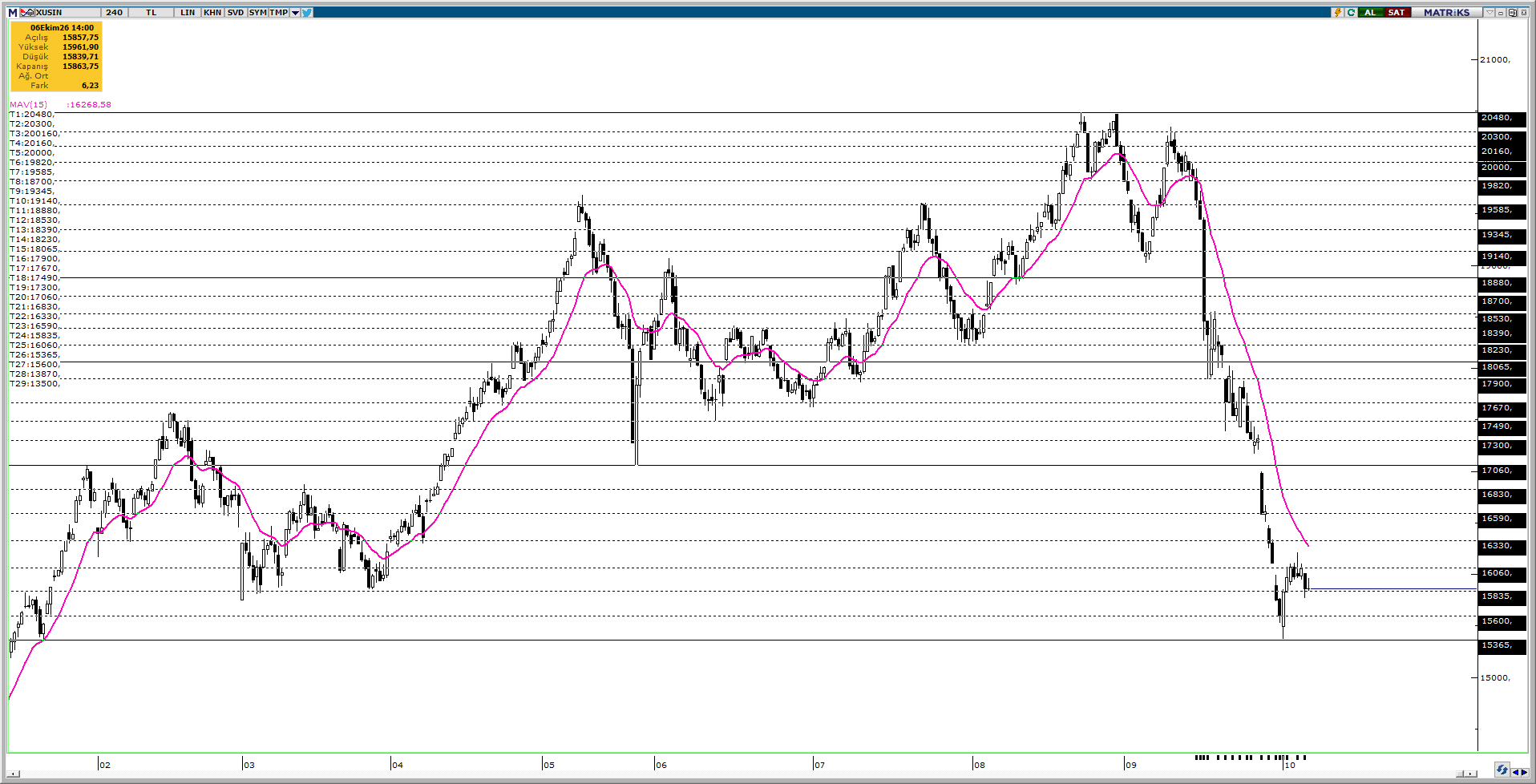Viewport: 1536px width, 784px height.
Task: Click the 02 month marker on the time axis
Action: 104,765
